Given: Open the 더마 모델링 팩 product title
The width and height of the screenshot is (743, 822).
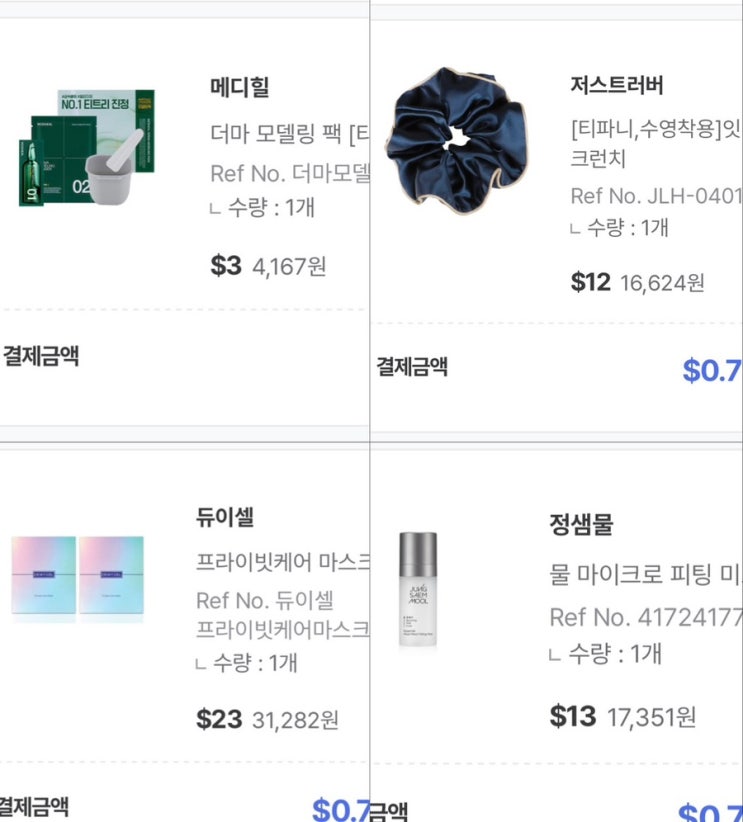Looking at the screenshot, I should tap(289, 133).
